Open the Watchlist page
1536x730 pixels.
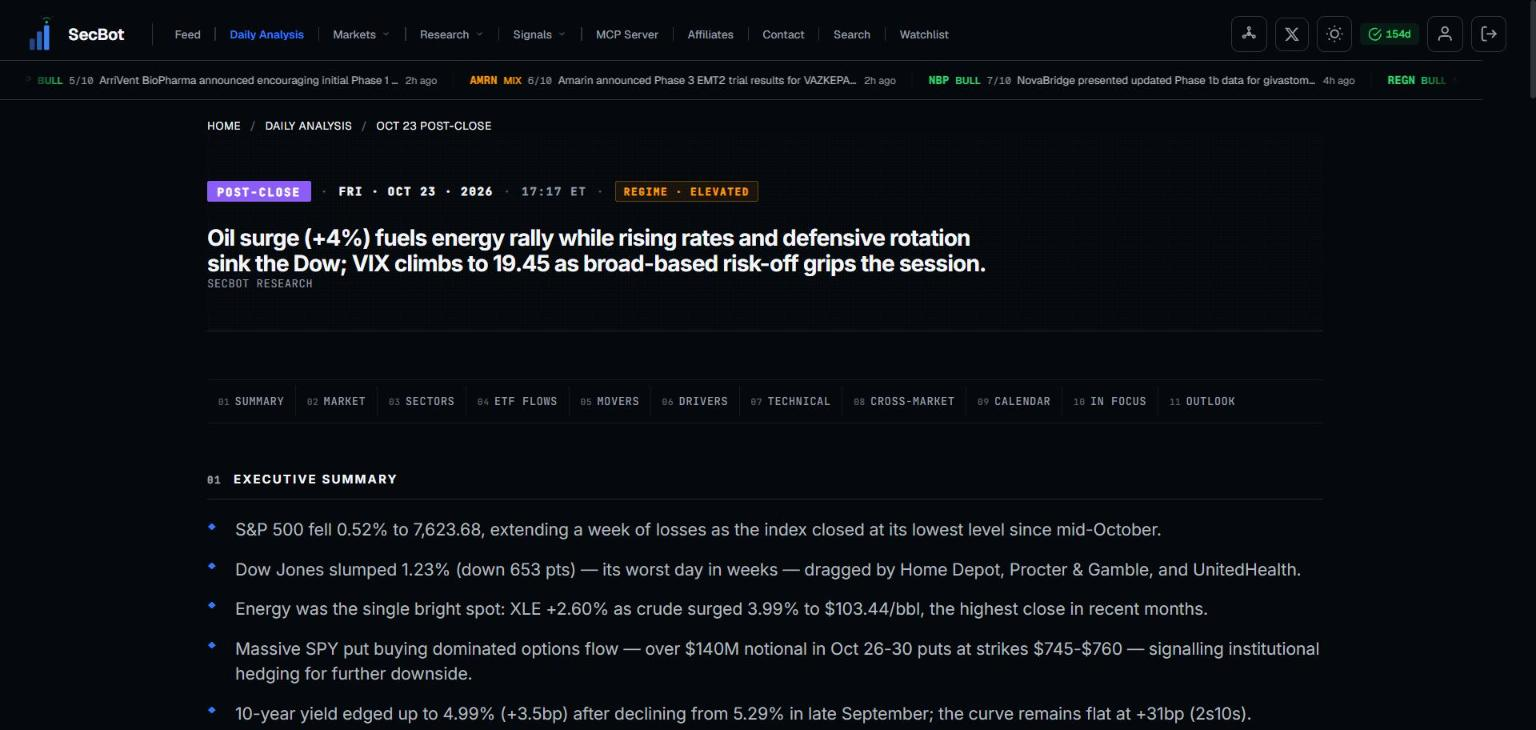(x=924, y=34)
